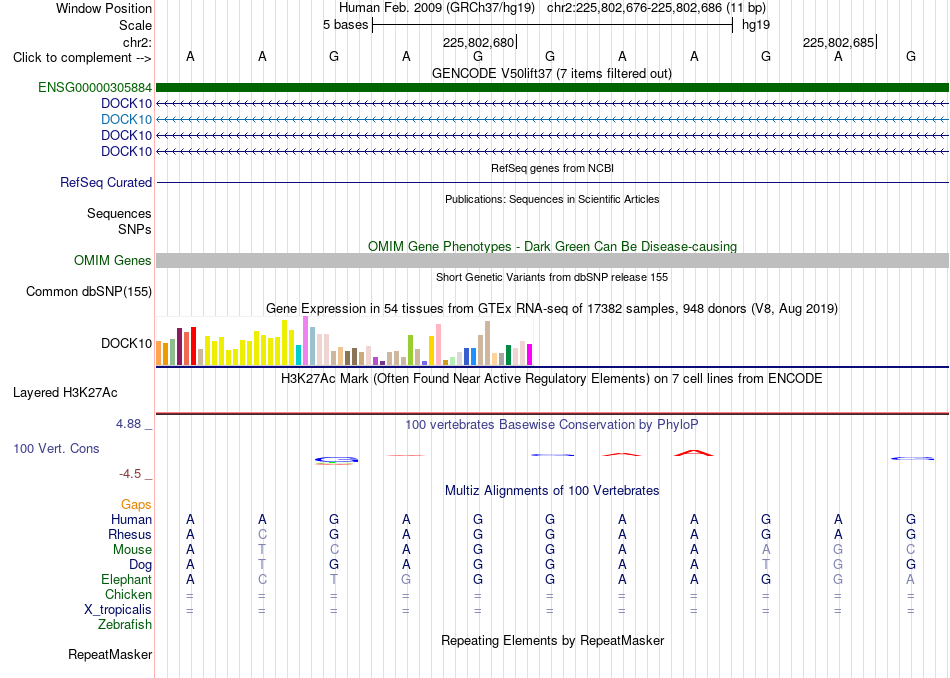Select the Zebrafish species label

click(x=125, y=624)
